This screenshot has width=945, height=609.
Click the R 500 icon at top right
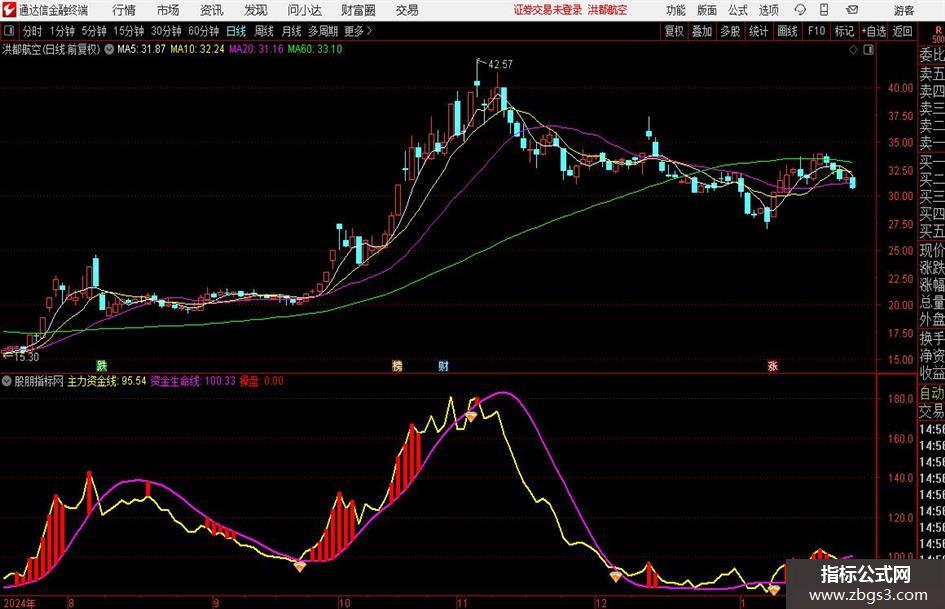pyautogui.click(x=938, y=34)
